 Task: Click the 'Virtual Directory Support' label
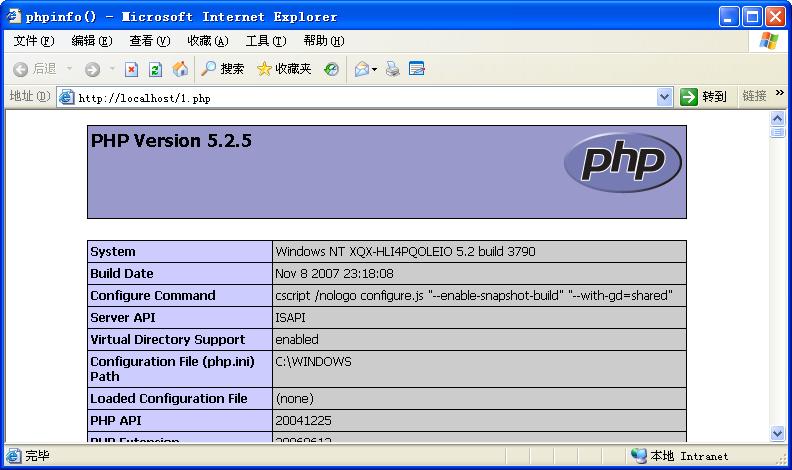[168, 340]
